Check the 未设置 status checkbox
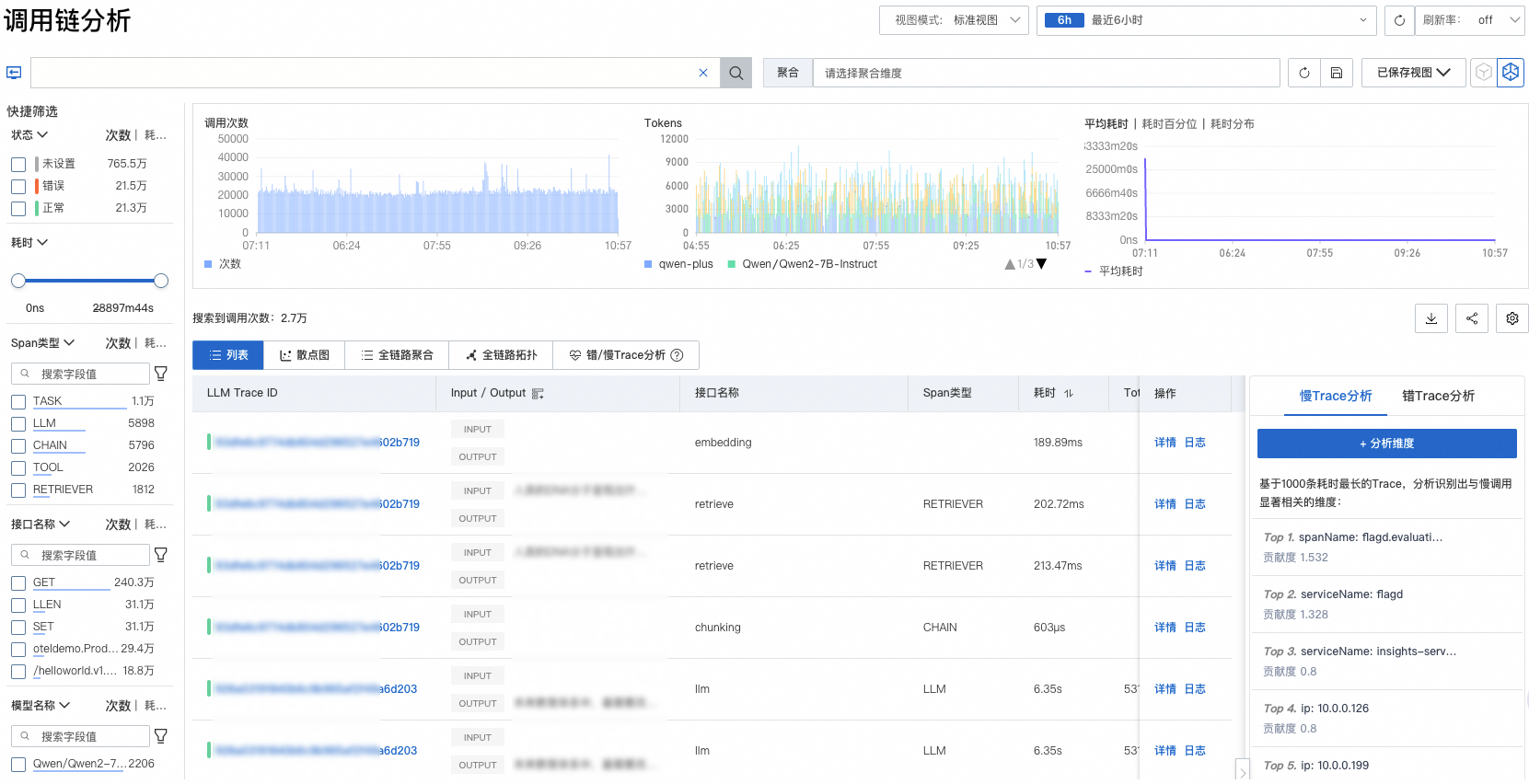Screen dimensions: 1529x784 (18, 165)
